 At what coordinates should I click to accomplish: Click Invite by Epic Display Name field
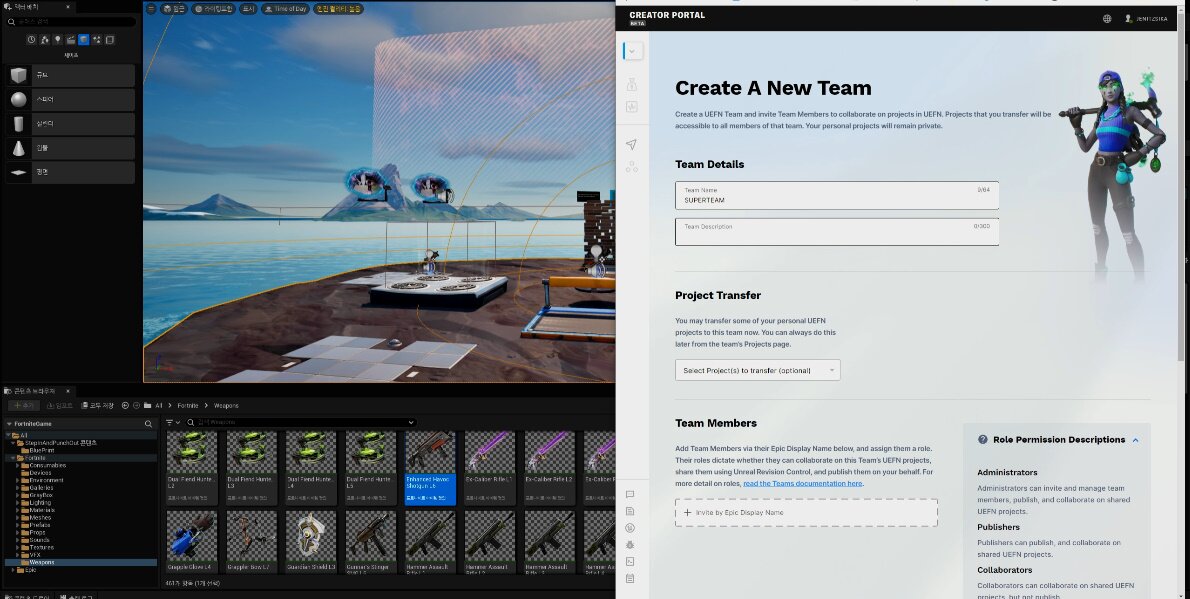pyautogui.click(x=806, y=512)
